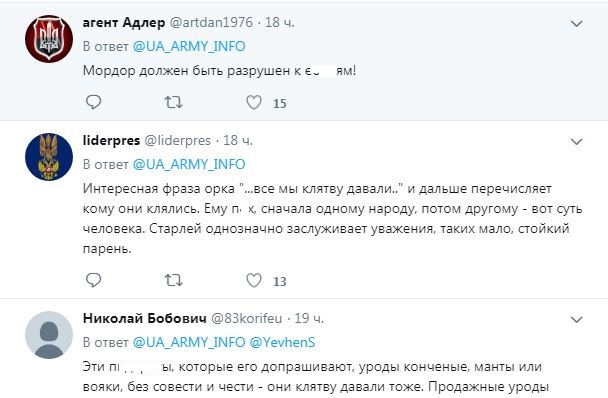608x398 pixels.
Task: Open агент Адлер's profile avatar
Action: [x=49, y=39]
